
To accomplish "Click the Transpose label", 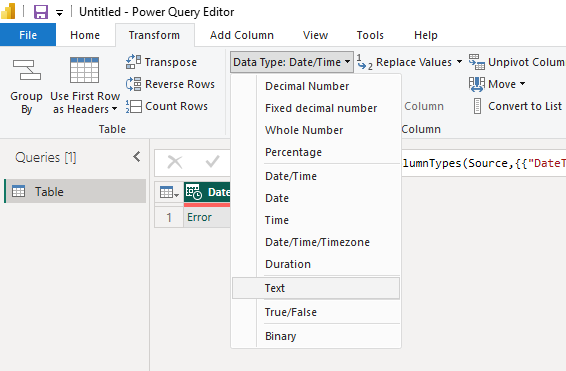I will point(171,62).
